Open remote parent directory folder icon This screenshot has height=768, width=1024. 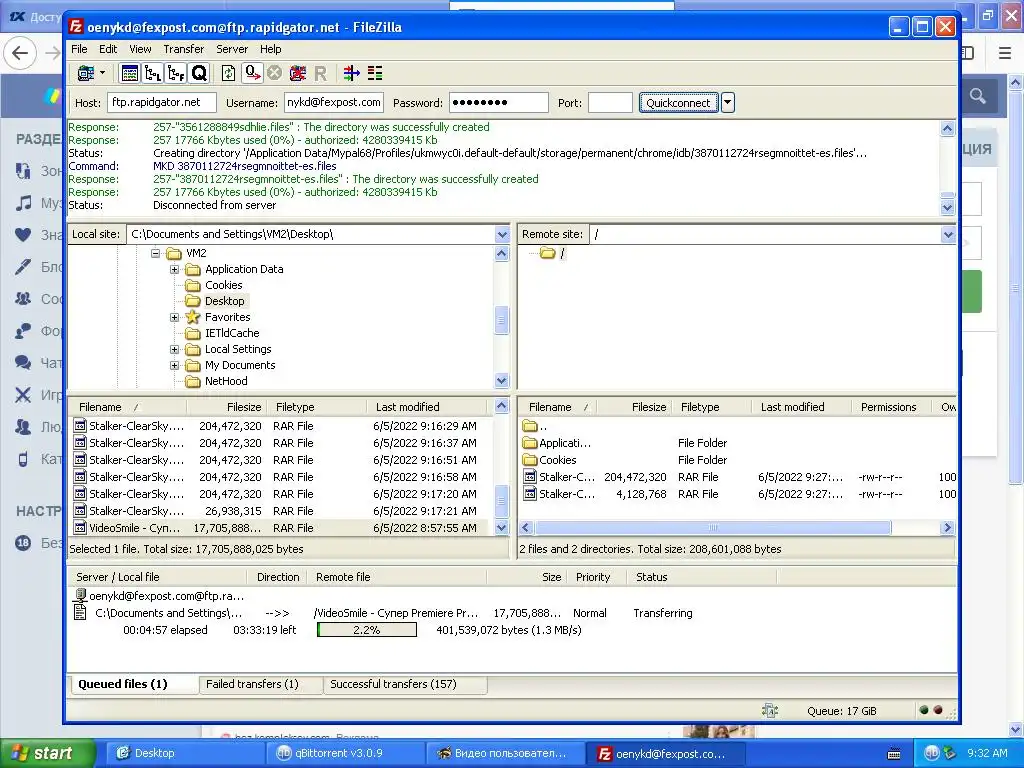(x=530, y=426)
